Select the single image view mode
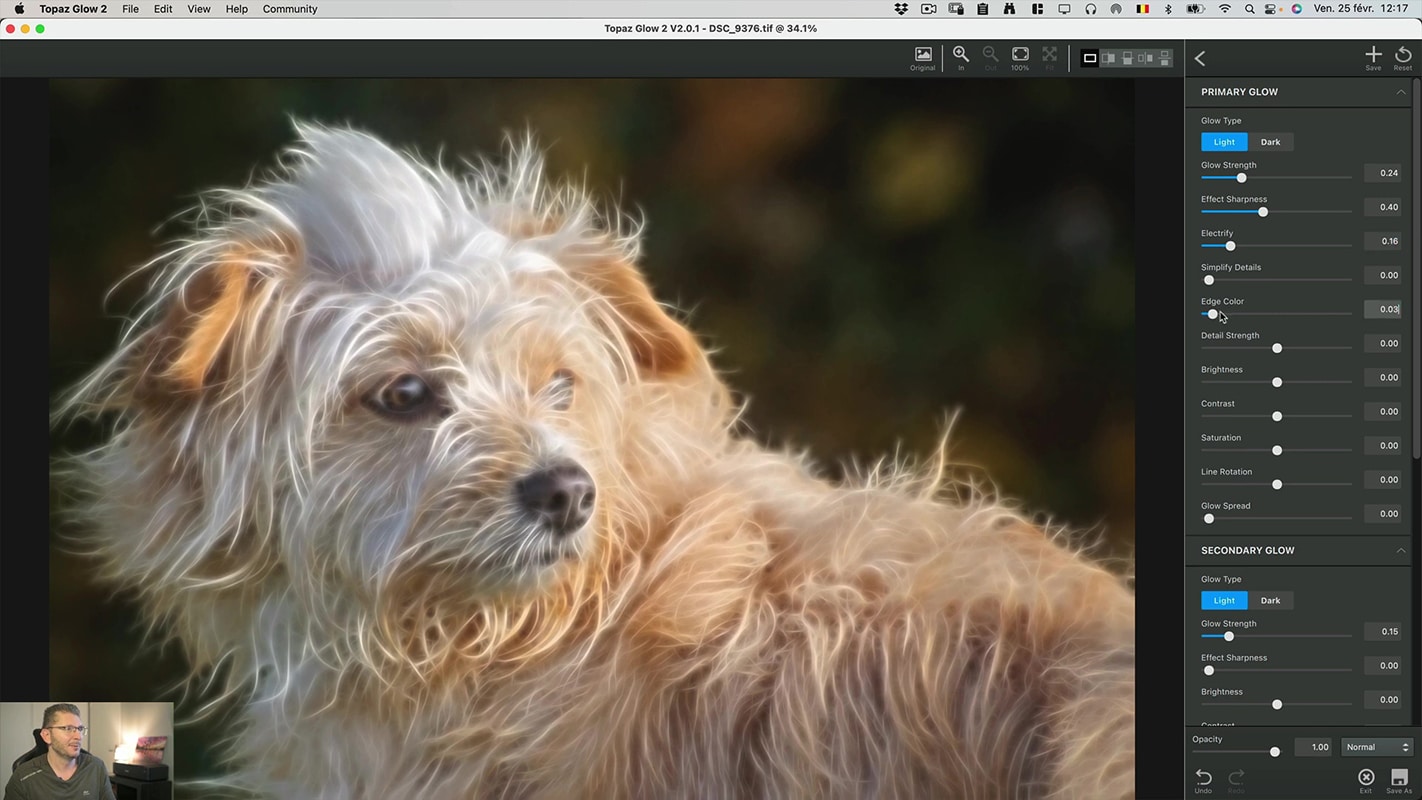Screen dimensions: 1422x800 1090,58
